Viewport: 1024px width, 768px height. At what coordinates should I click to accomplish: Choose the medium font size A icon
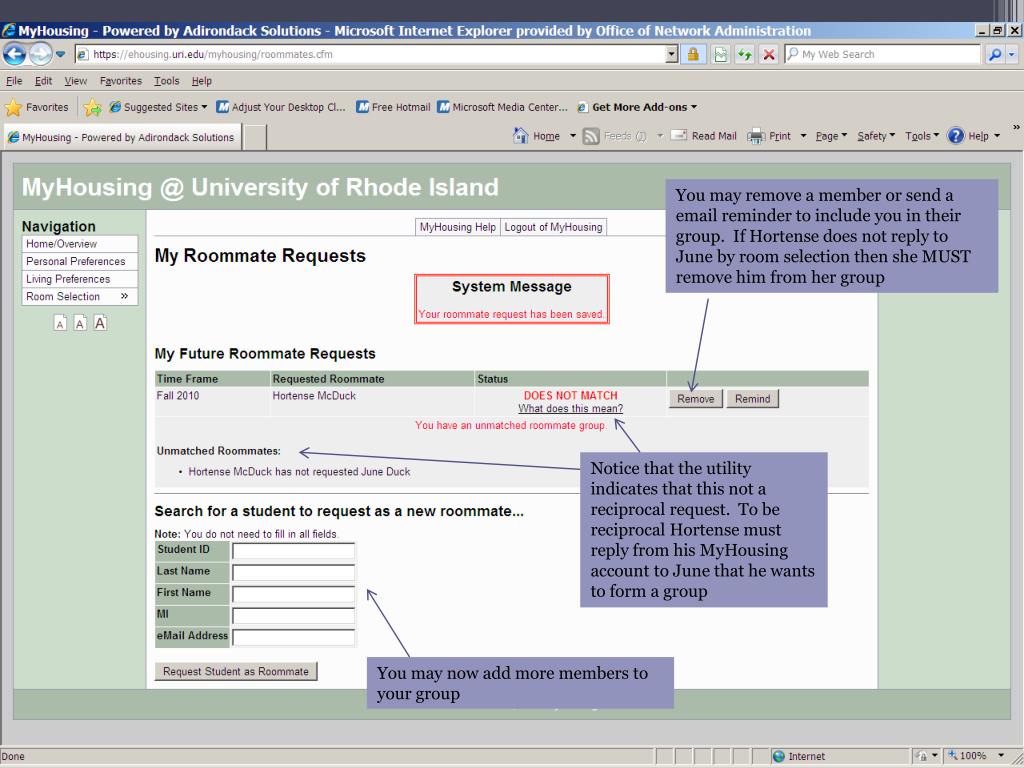point(80,323)
